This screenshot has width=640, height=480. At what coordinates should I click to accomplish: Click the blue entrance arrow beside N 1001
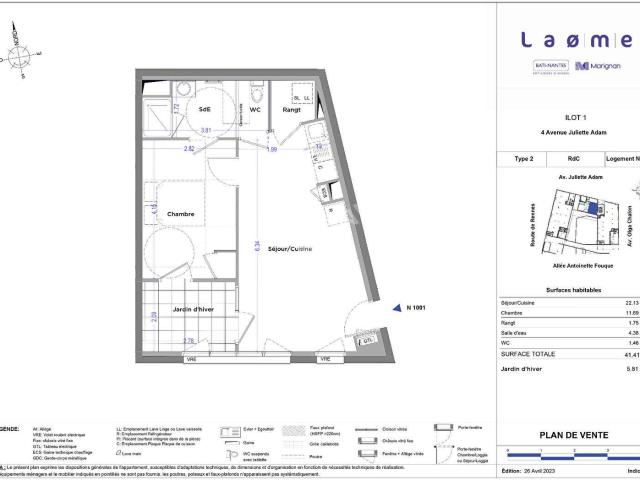397,308
